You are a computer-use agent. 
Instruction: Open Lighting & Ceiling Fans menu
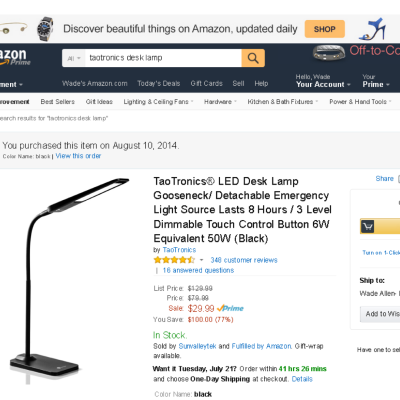(158, 102)
